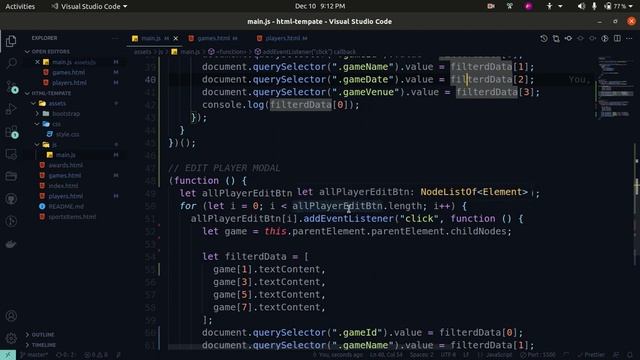Open file history timeline icon in editor toolbar

tap(544, 38)
